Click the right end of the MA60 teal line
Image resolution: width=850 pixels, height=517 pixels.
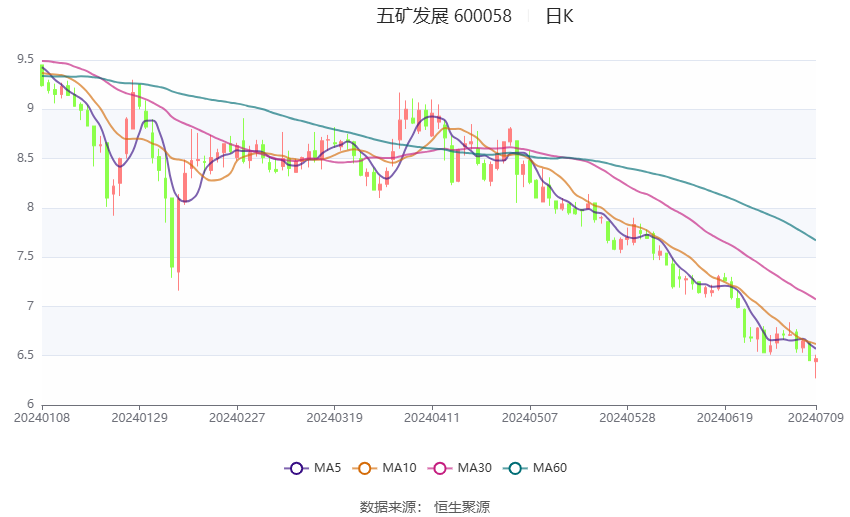click(x=815, y=239)
